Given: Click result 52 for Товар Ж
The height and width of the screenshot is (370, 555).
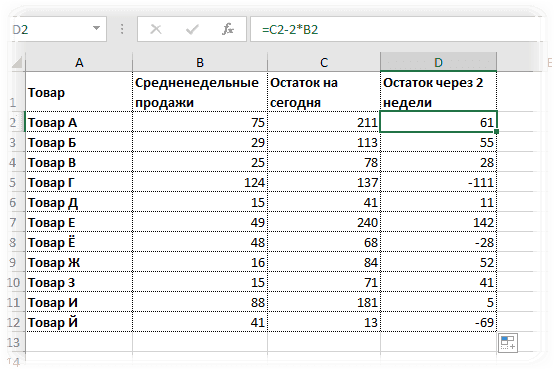Looking at the screenshot, I should (x=439, y=262).
